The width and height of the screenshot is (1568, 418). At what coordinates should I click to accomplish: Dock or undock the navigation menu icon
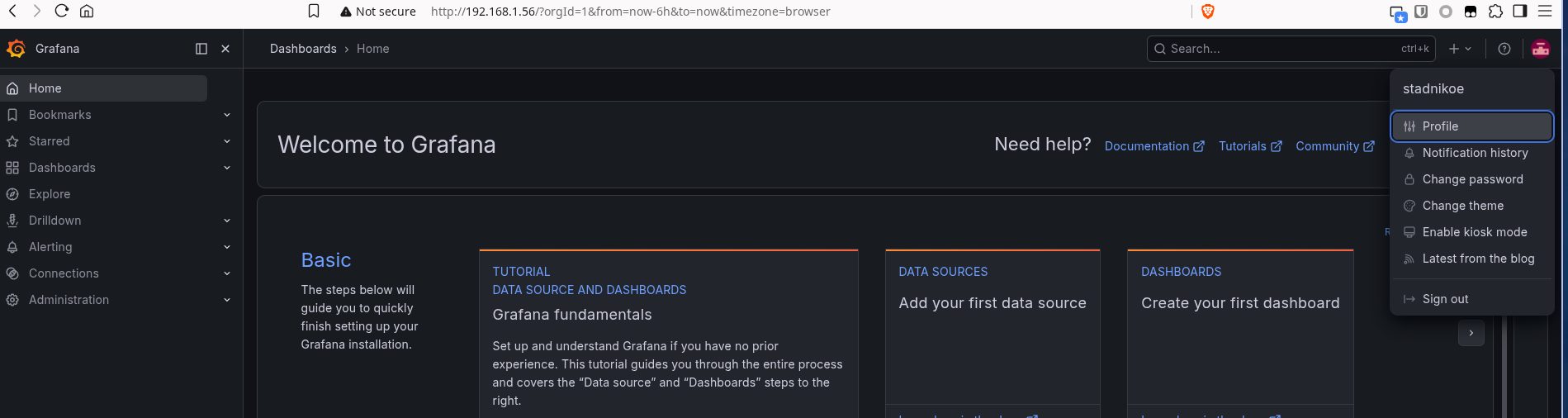click(201, 49)
